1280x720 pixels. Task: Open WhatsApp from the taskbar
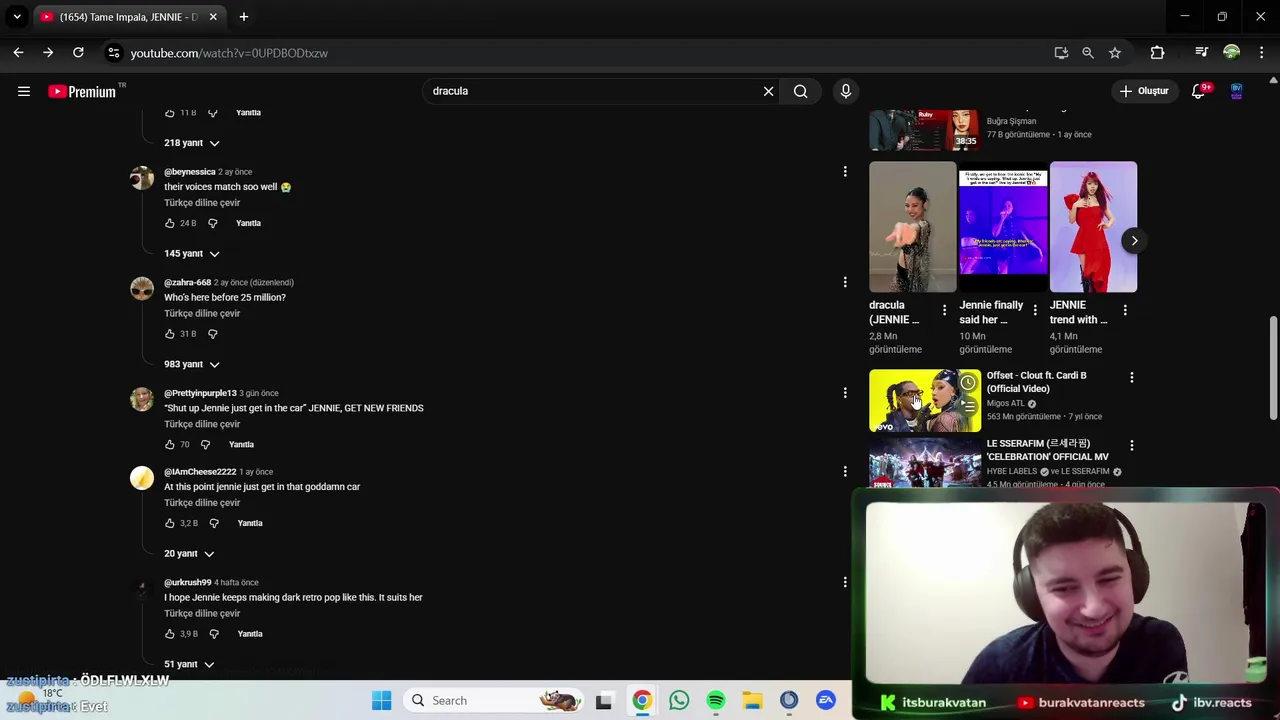pos(679,701)
